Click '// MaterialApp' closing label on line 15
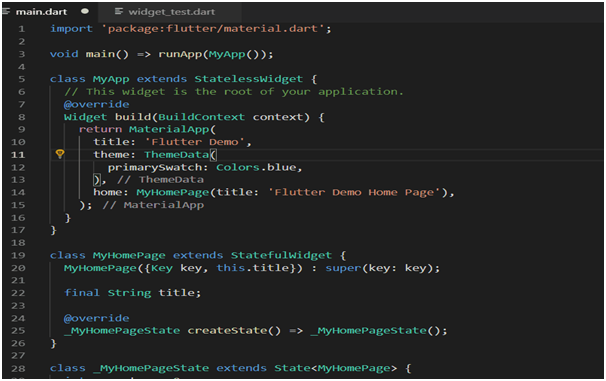Screen dimensions: 606x381 pos(153,205)
